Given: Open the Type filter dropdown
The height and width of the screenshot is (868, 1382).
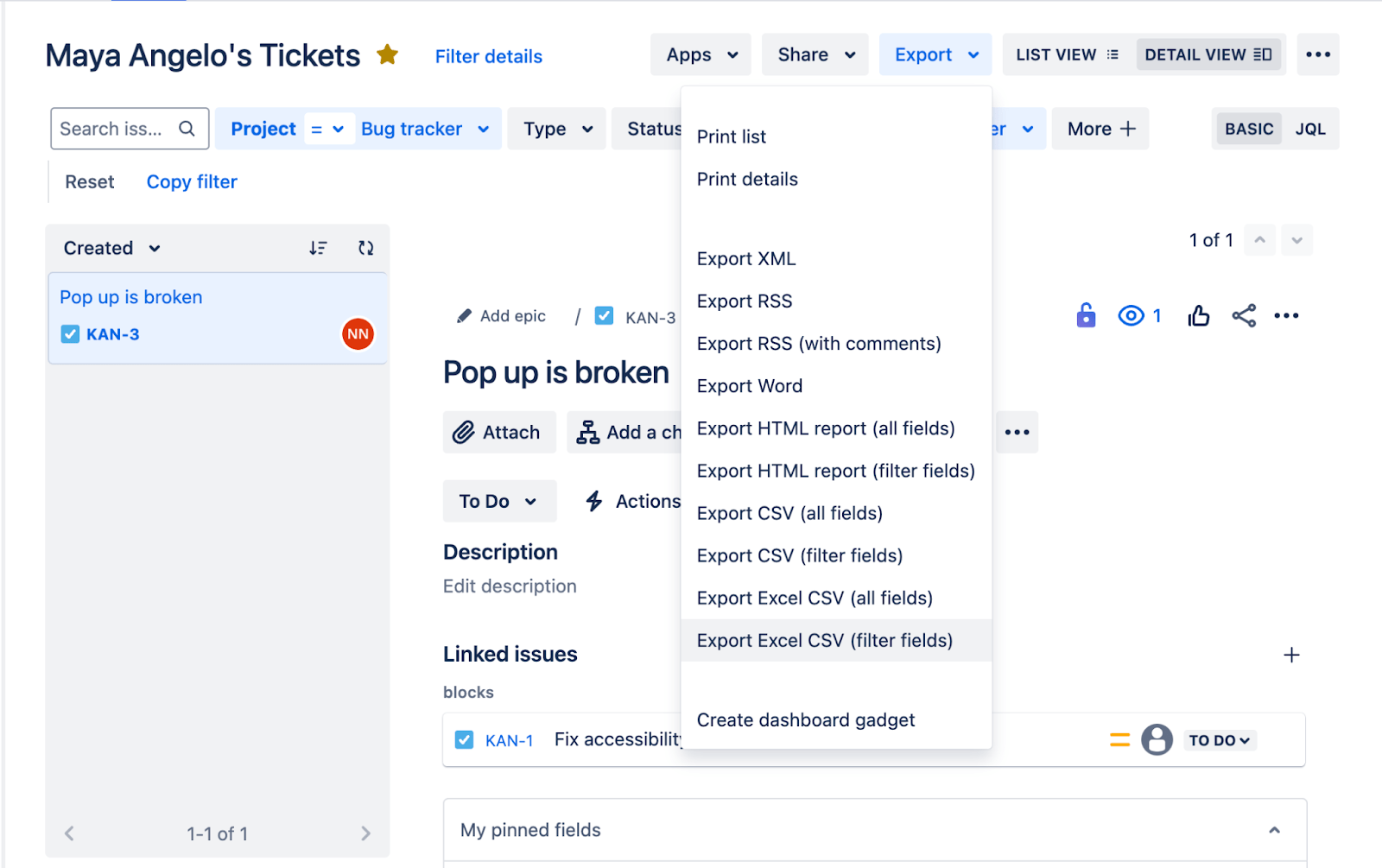Looking at the screenshot, I should tap(556, 128).
